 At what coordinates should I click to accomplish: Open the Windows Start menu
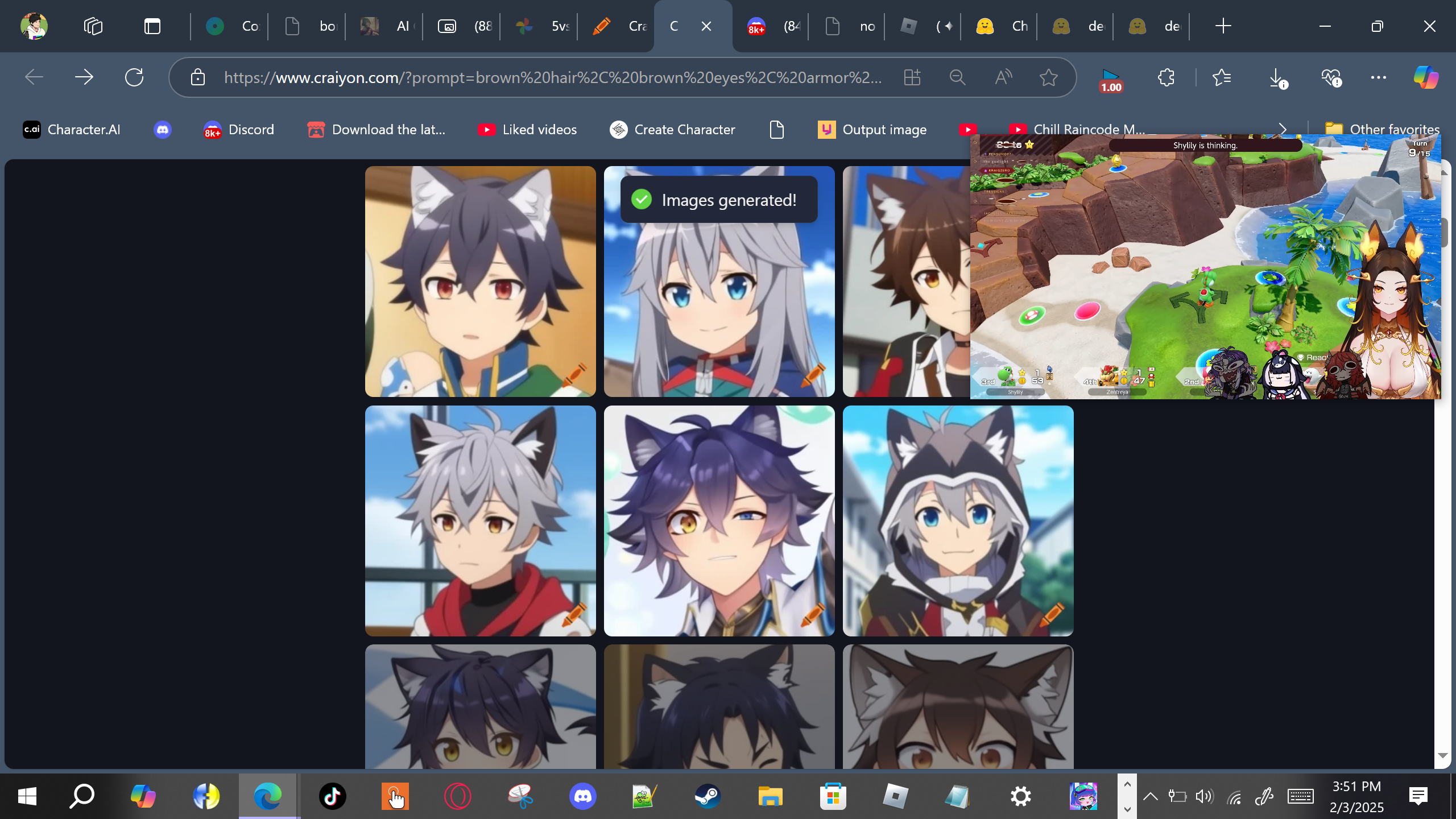(x=27, y=796)
